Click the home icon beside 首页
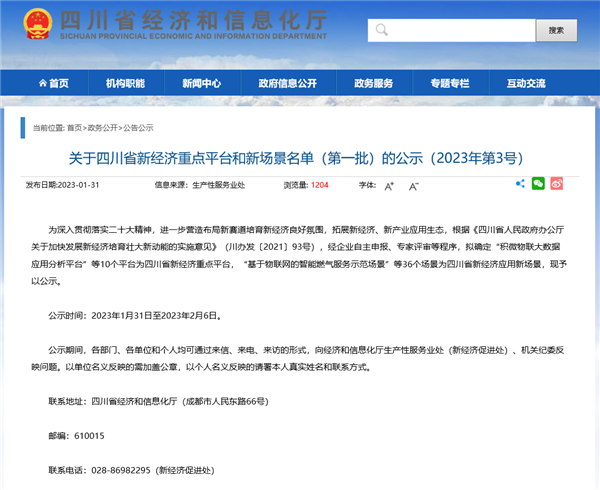The image size is (600, 490). click(38, 83)
